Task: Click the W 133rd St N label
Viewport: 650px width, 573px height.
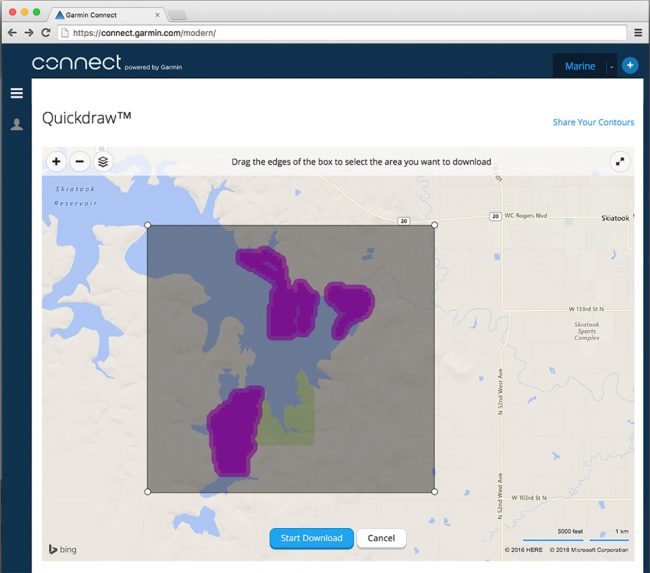Action: coord(586,309)
